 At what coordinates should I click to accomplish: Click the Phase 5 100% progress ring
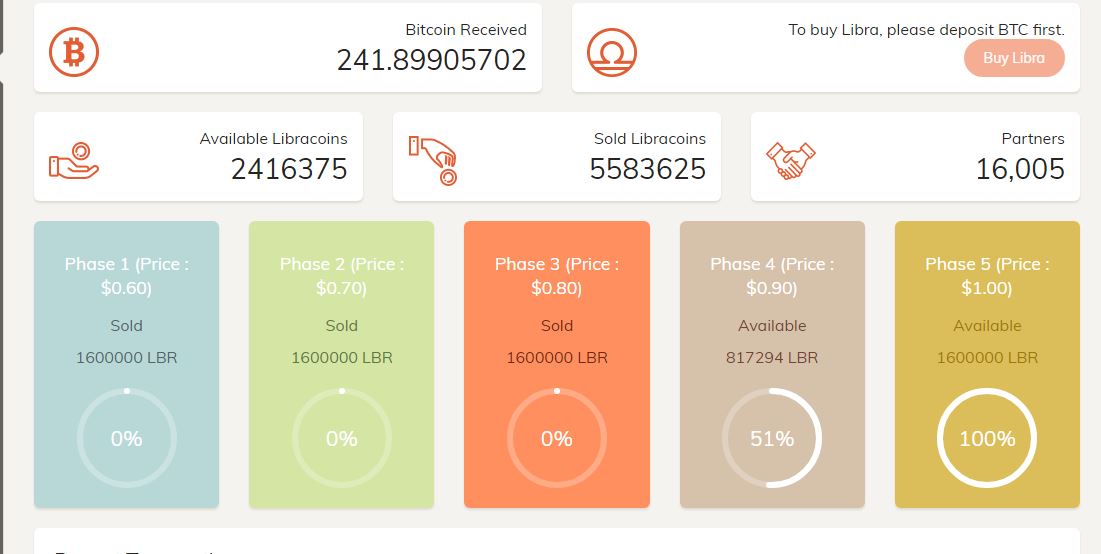click(x=987, y=438)
